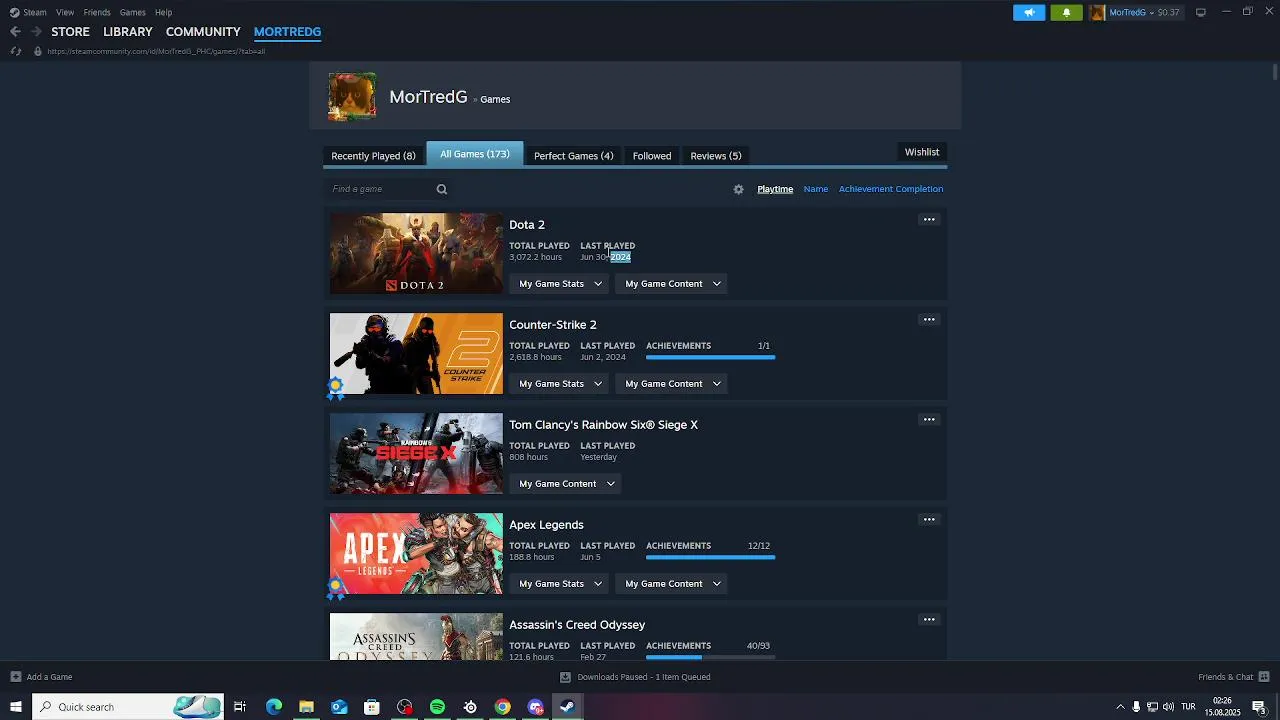Open the options menu for Apex Legends
1280x720 pixels.
point(929,520)
